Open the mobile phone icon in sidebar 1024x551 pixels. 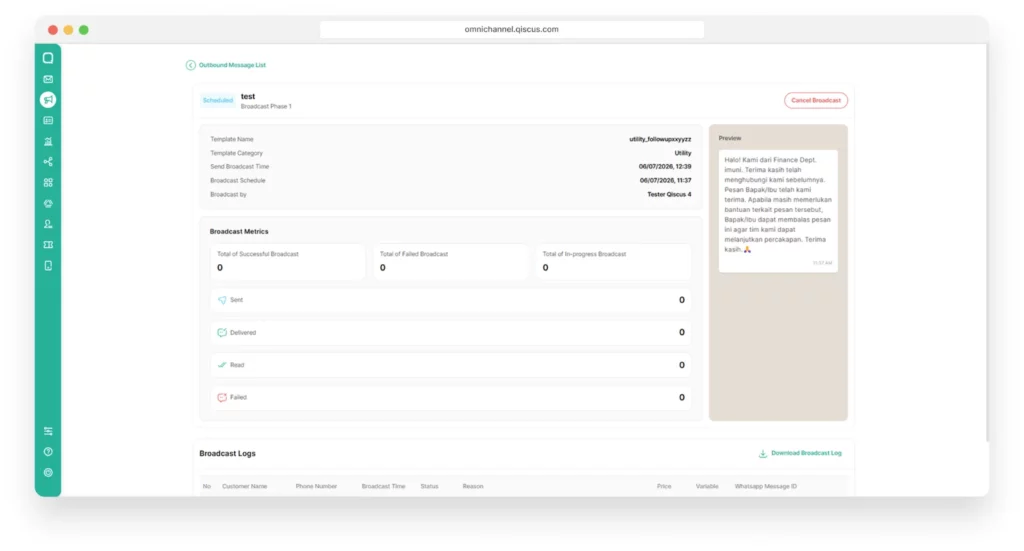pos(48,266)
